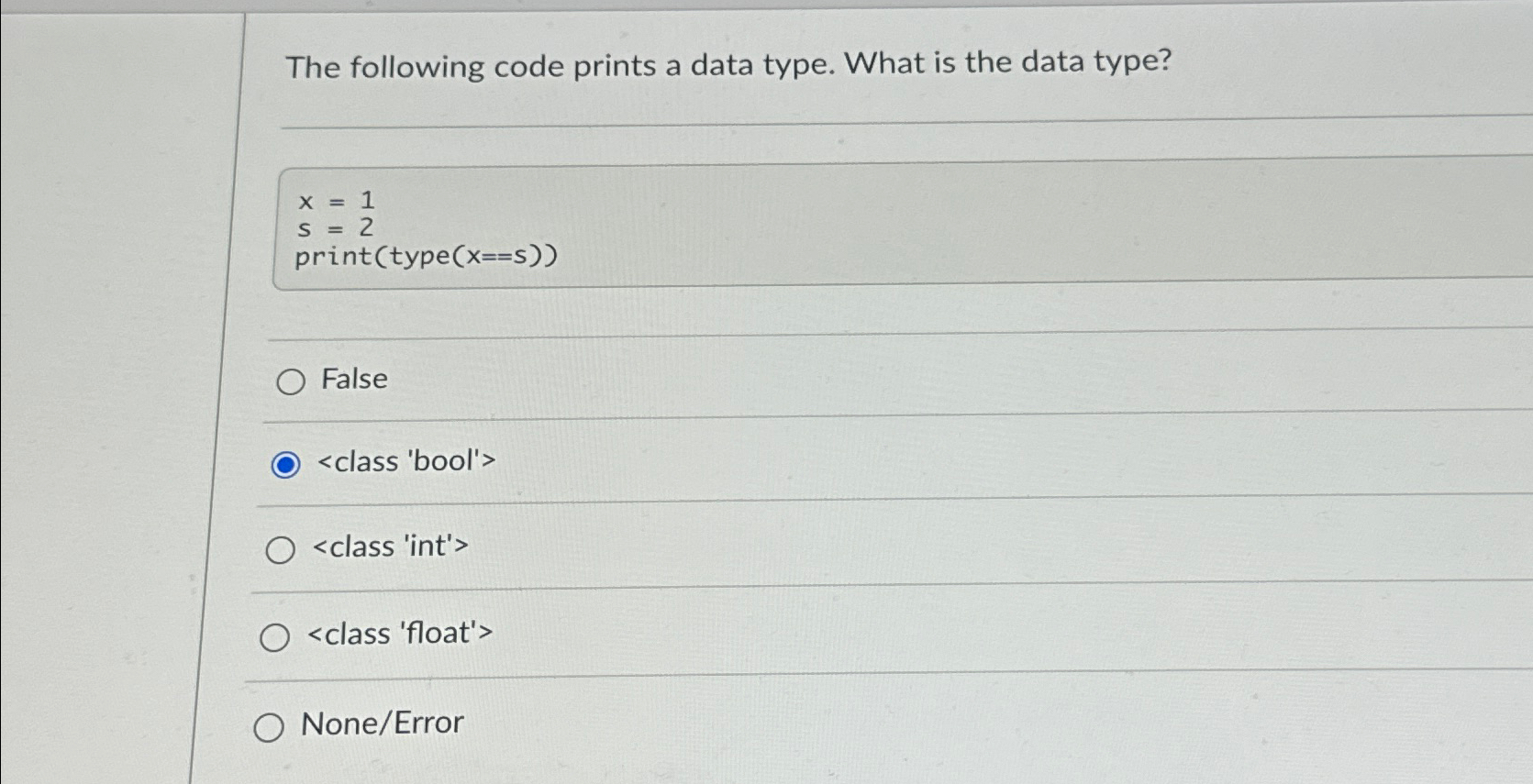Click the None/Error answer label
Screen dimensions: 1533x784
pos(382,723)
